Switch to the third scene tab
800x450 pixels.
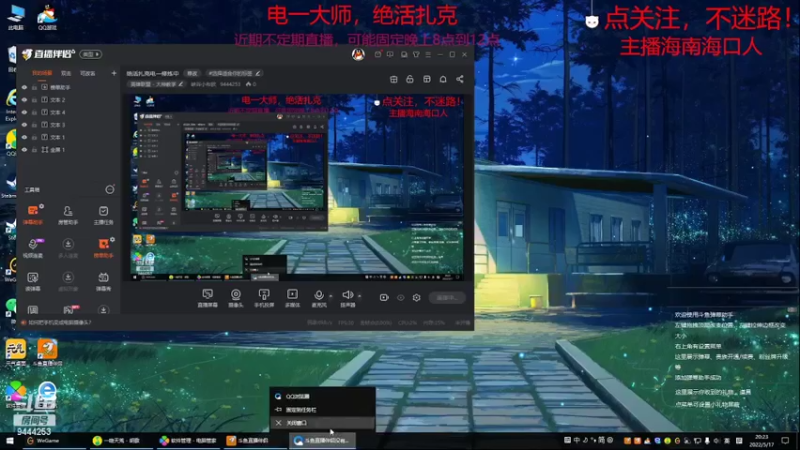pyautogui.click(x=88, y=73)
